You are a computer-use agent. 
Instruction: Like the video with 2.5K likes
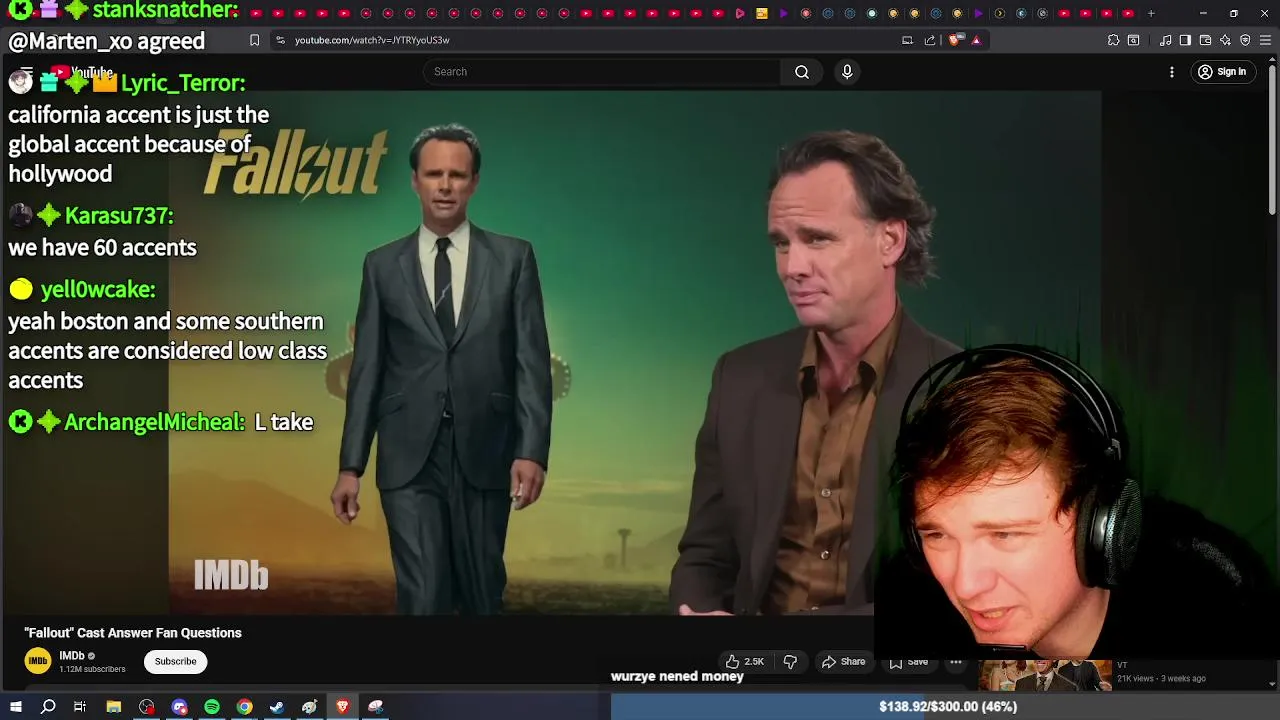click(745, 662)
